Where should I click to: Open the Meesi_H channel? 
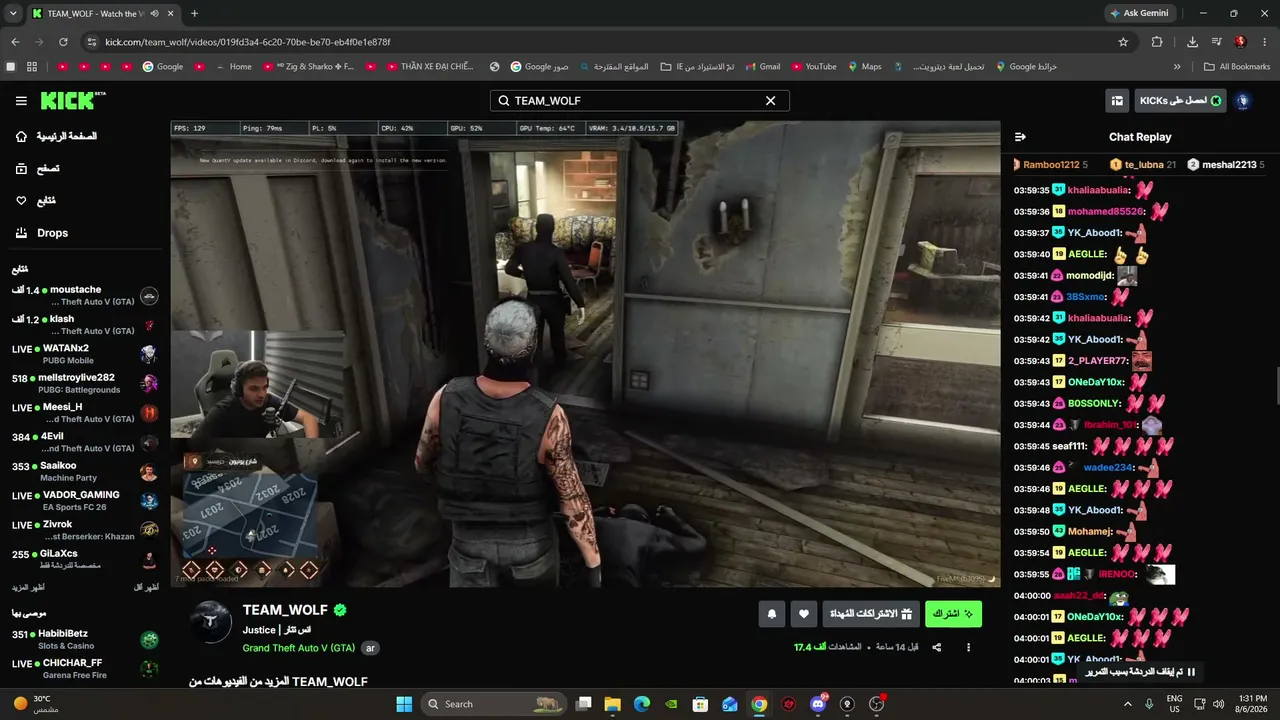click(x=86, y=413)
